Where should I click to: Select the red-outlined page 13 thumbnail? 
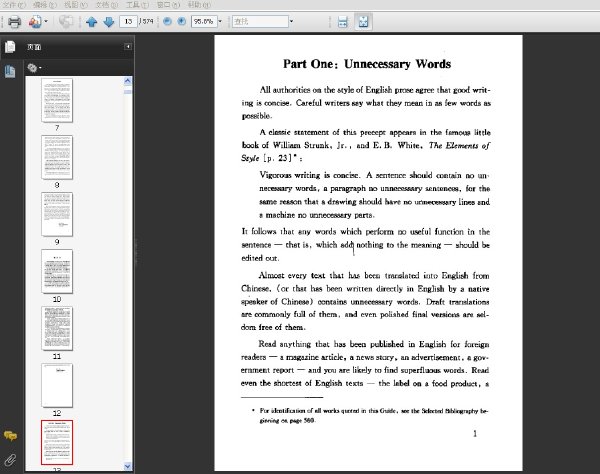[57, 443]
